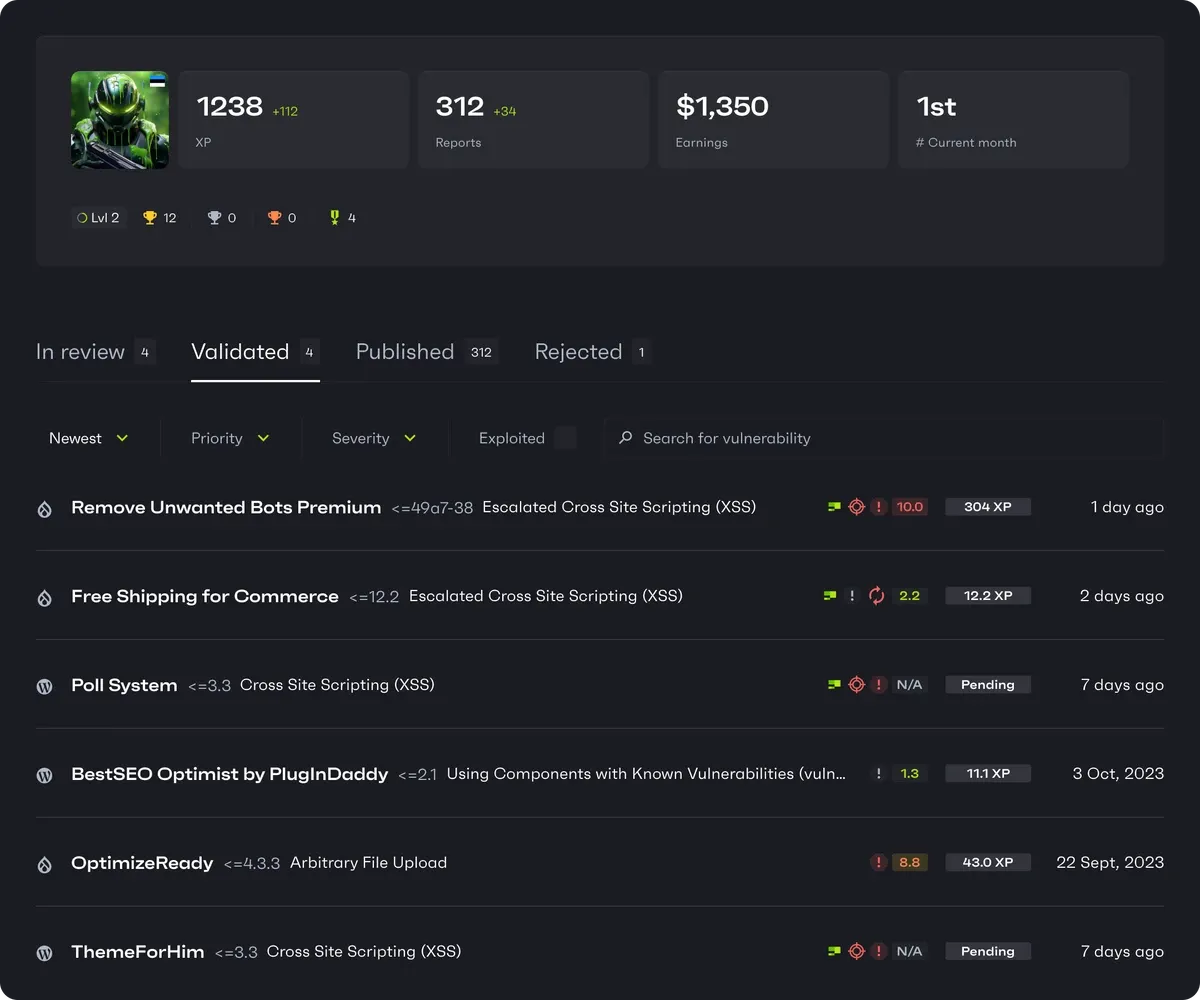Open the Remove Unwanted Bots Premium report

pyautogui.click(x=225, y=507)
